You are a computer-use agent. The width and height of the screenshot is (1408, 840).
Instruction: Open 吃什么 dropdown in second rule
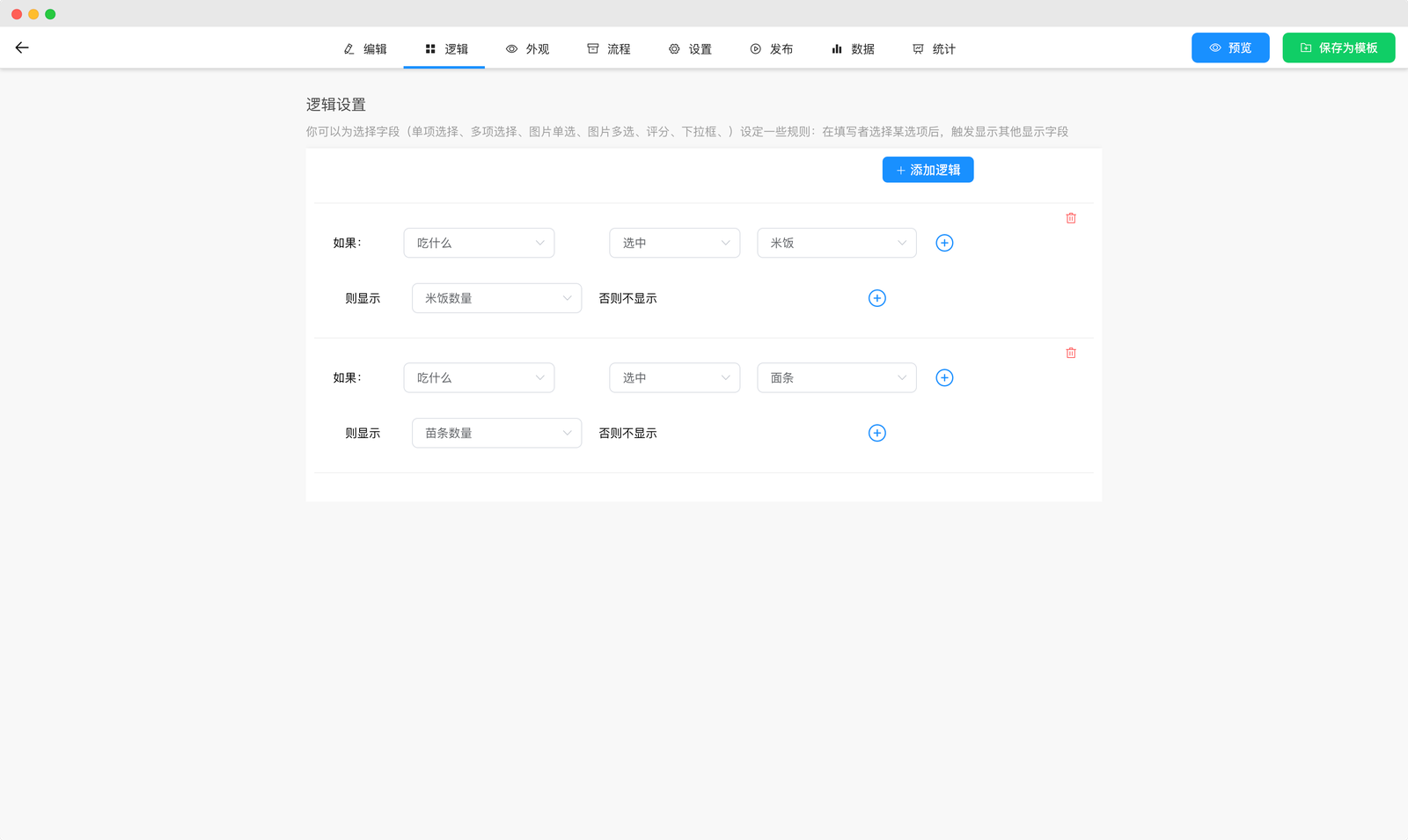click(480, 377)
